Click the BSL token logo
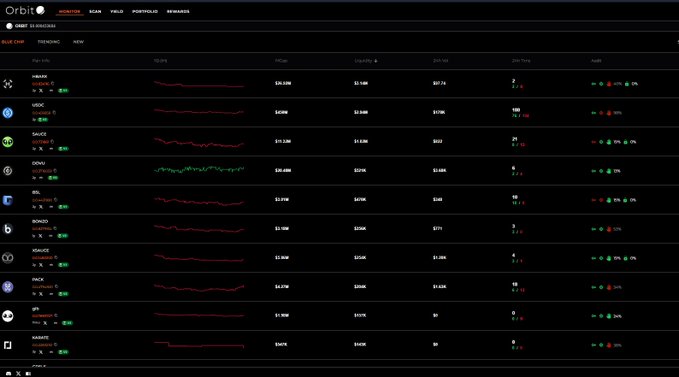This screenshot has width=679, height=377. click(x=8, y=200)
